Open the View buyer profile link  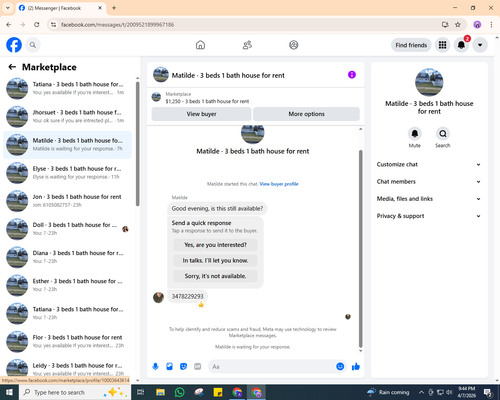coord(279,184)
